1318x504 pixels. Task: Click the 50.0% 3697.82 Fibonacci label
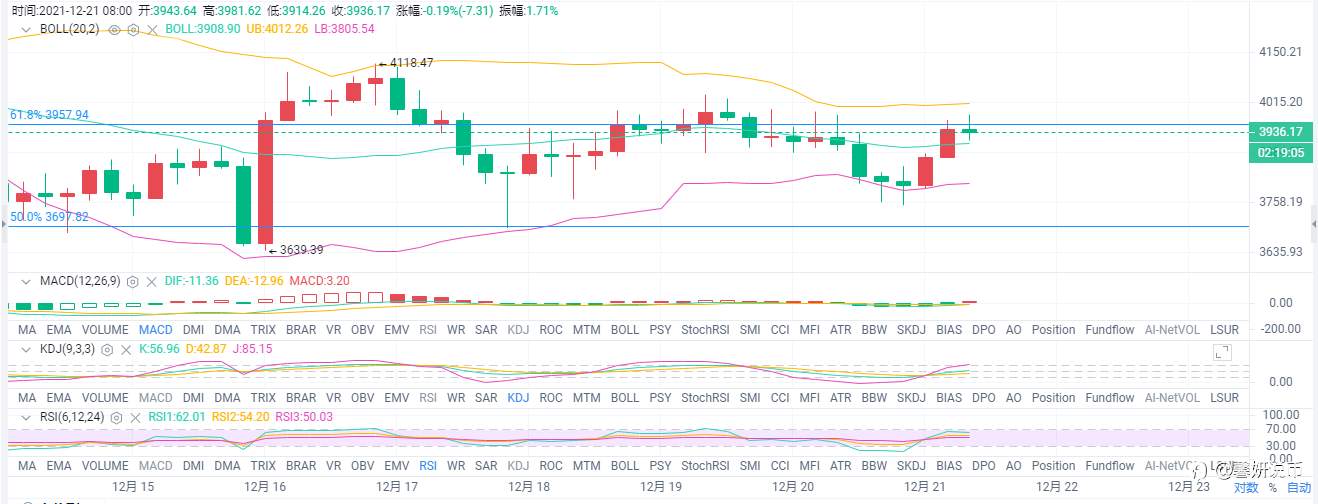pos(49,216)
